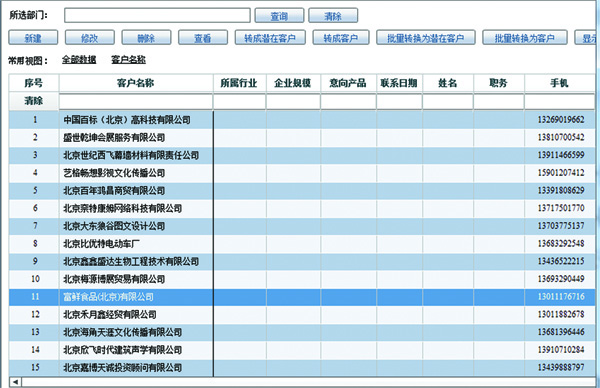Image resolution: width=600 pixels, height=388 pixels.
Task: Select row 北京梅源博展贸易有限公司
Action: pyautogui.click(x=302, y=279)
